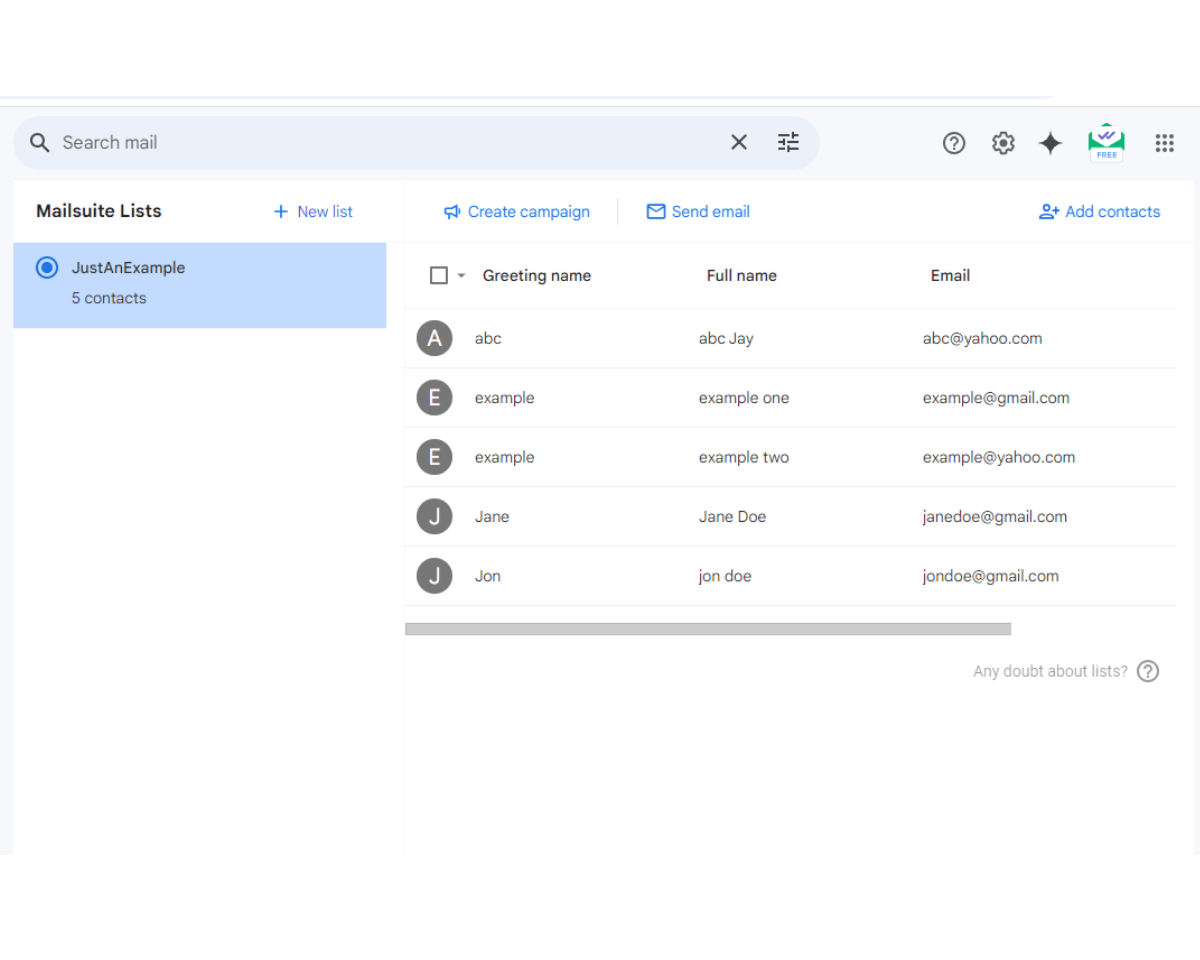Select the example@gmail.com email cell

(996, 398)
